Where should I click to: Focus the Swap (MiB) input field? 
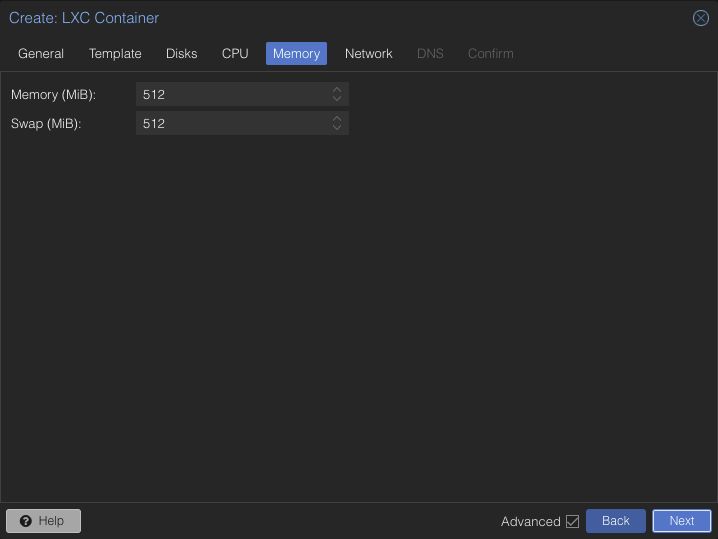coord(230,124)
